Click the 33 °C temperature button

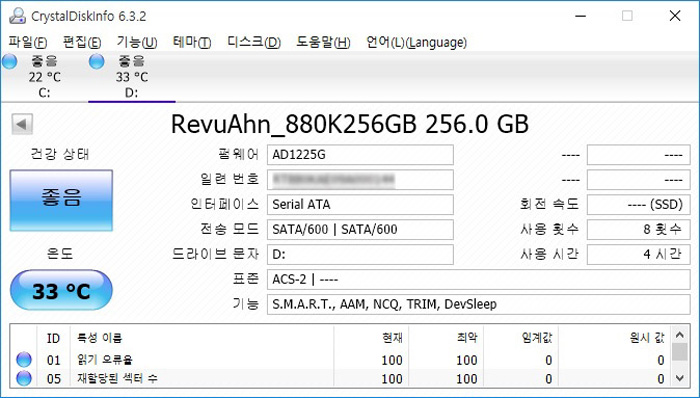61,290
